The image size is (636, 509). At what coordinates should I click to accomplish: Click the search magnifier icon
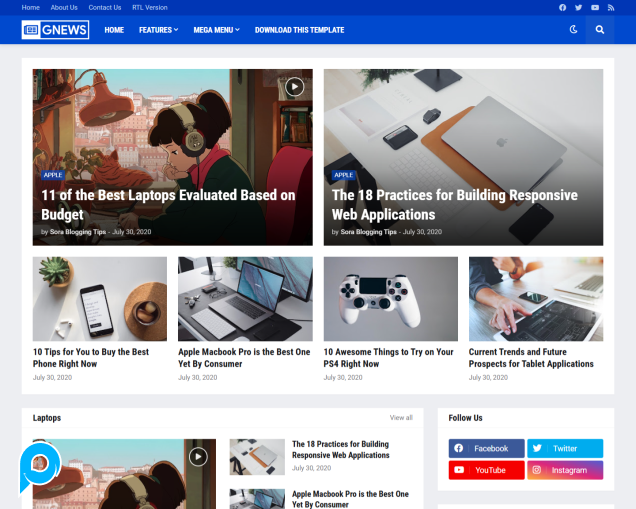(x=600, y=30)
